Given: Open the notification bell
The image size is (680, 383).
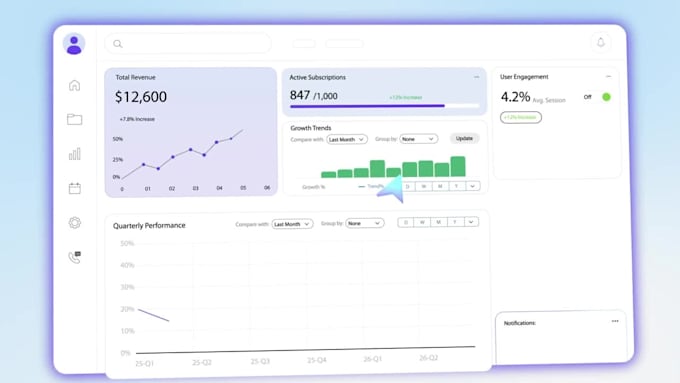Looking at the screenshot, I should 601,43.
